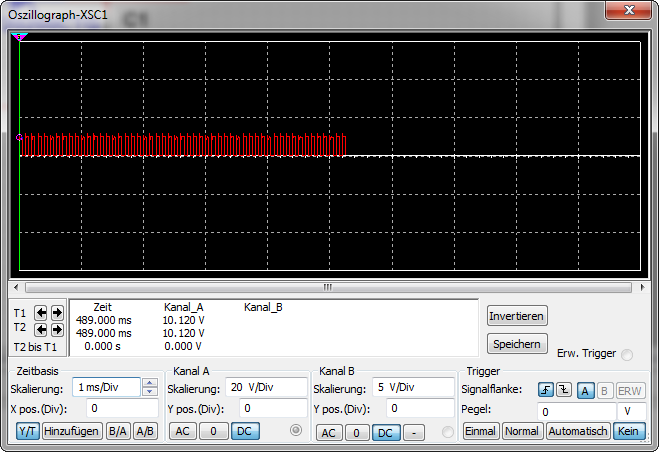Set Kanal B coupling to DC
This screenshot has width=659, height=452.
[x=385, y=433]
